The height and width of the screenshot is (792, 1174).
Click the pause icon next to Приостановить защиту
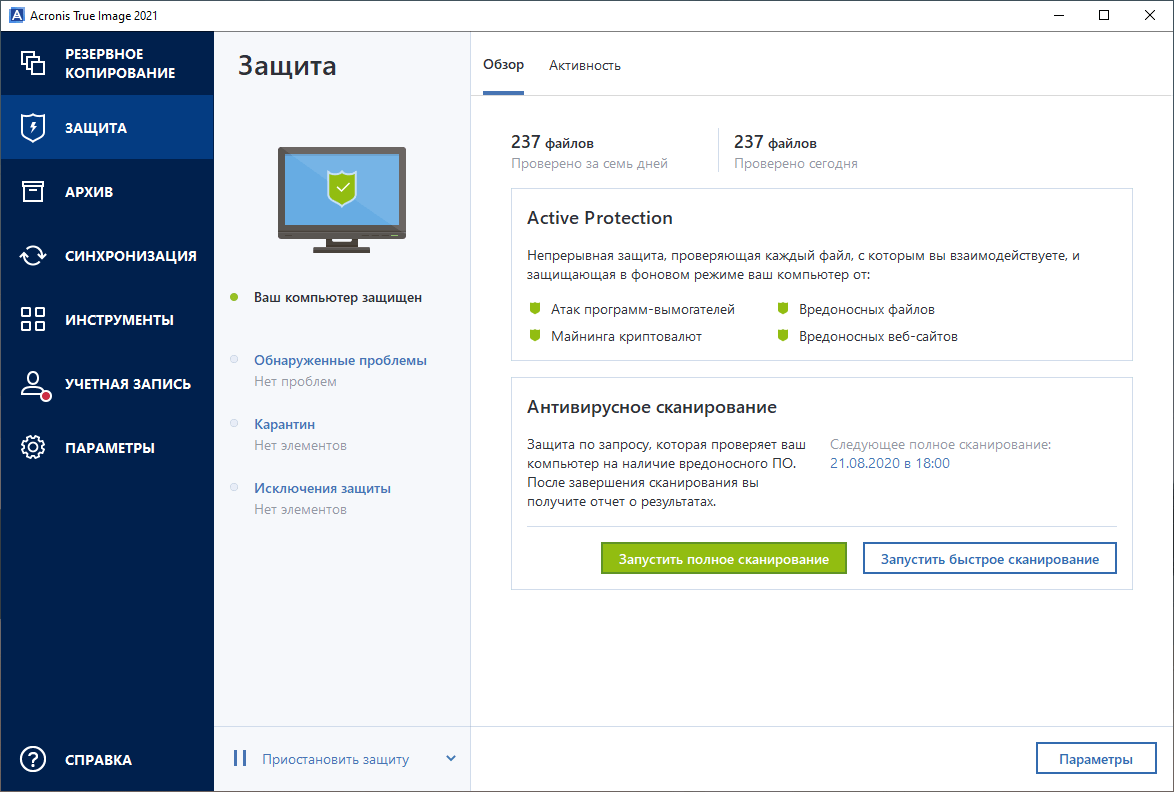[x=240, y=759]
